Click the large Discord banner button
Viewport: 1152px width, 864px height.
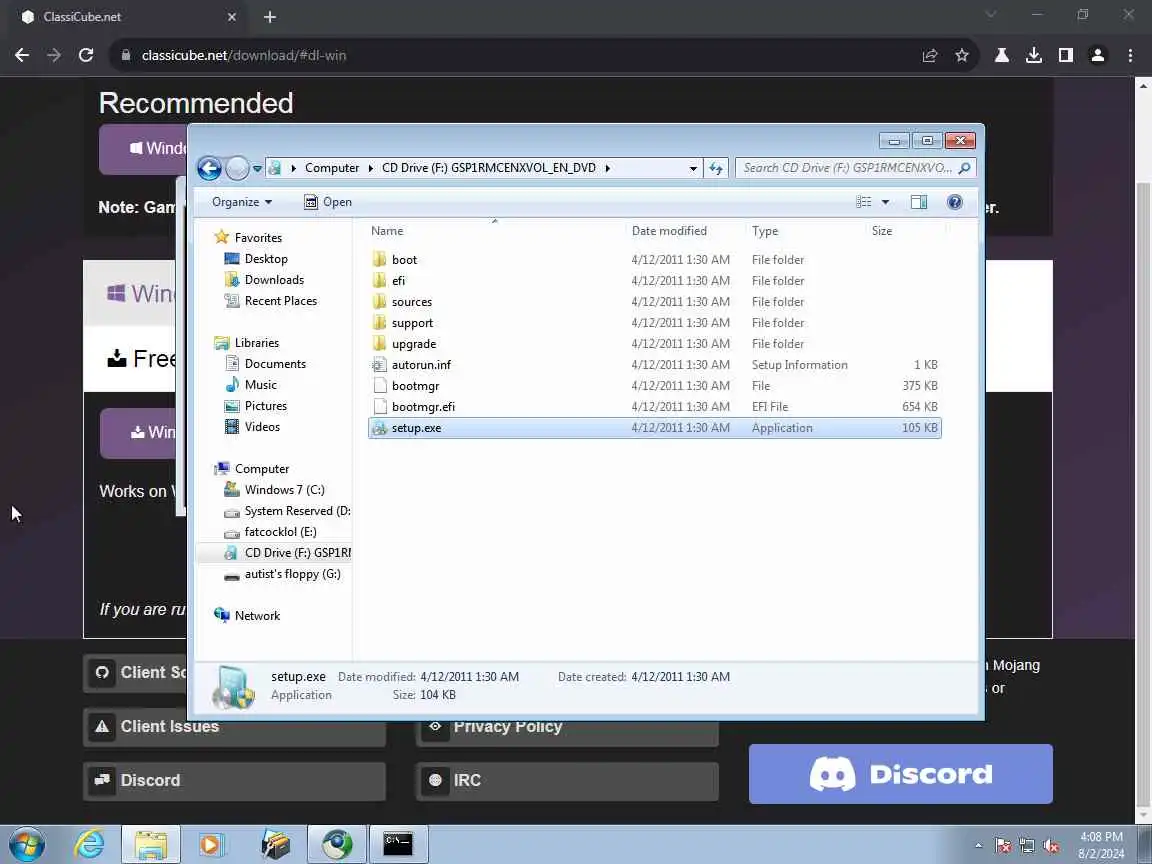click(901, 774)
